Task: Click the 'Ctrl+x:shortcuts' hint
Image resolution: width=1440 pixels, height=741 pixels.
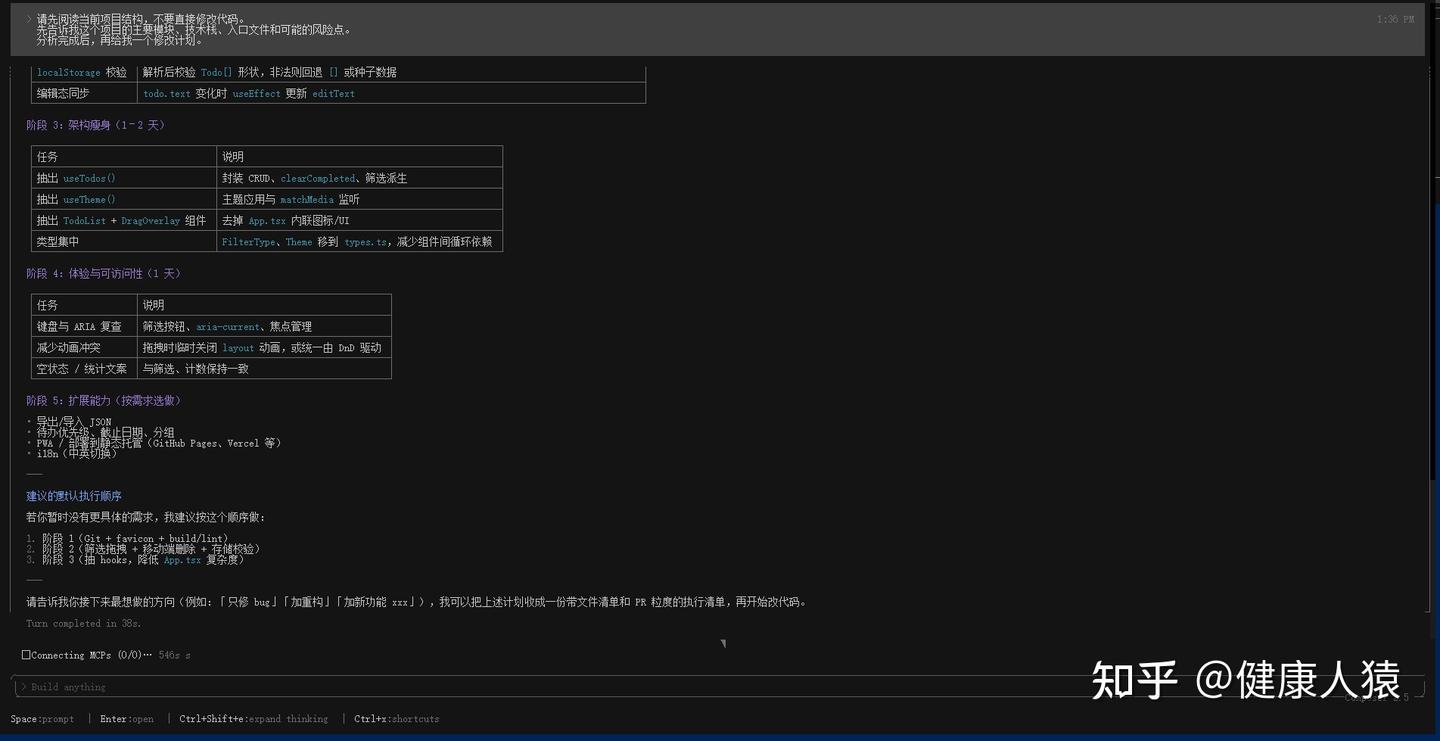Action: 396,719
